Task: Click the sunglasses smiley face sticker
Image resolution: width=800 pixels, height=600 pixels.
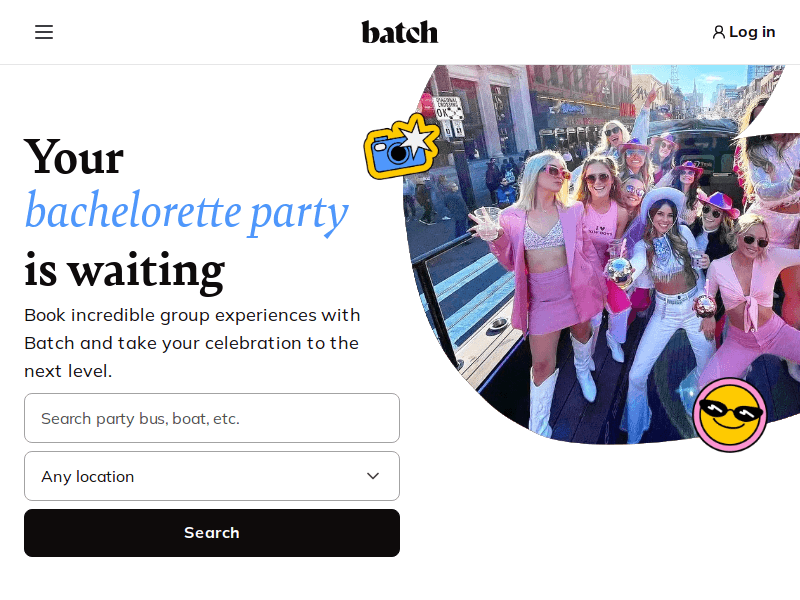Action: click(730, 414)
